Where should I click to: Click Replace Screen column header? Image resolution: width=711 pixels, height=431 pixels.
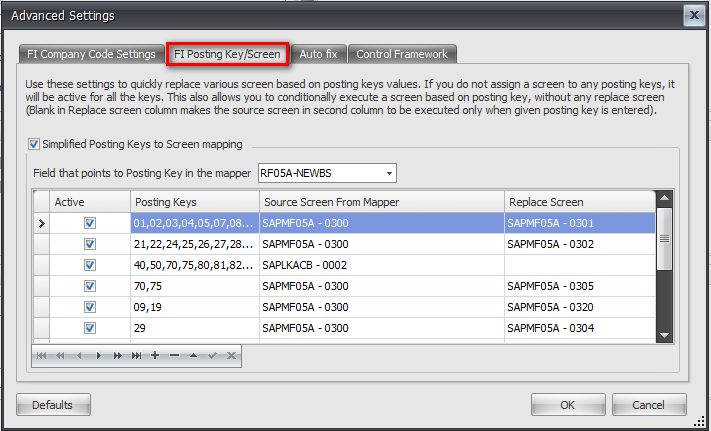pyautogui.click(x=580, y=202)
